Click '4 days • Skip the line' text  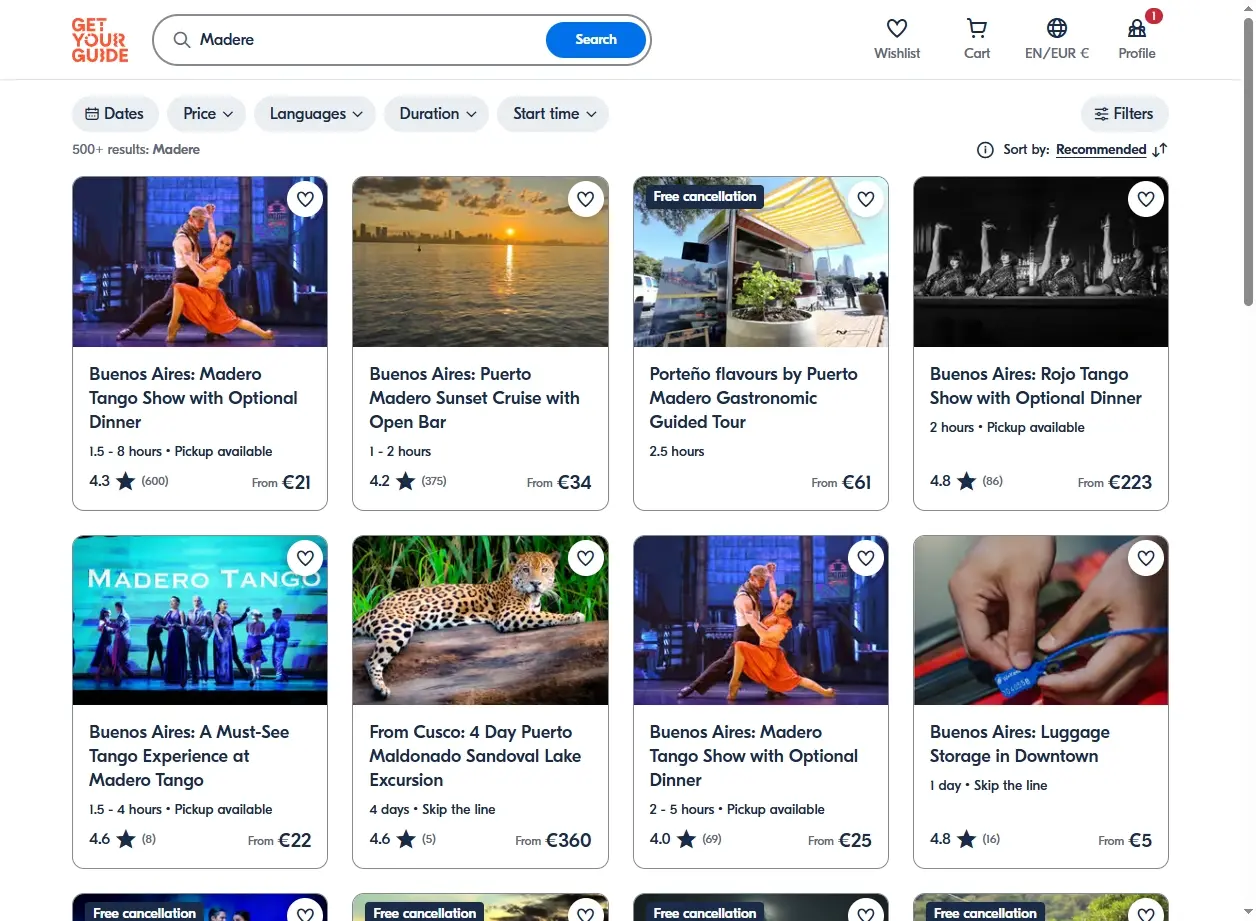tap(432, 809)
